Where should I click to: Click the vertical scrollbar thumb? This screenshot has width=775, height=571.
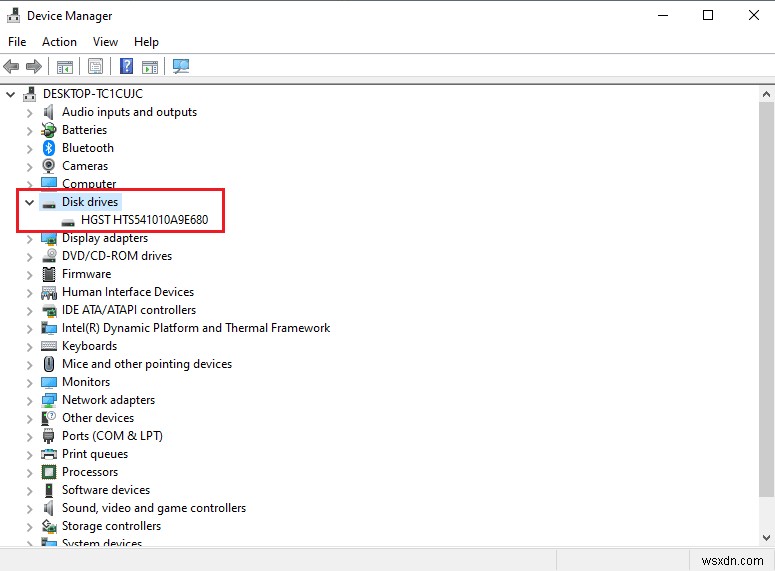(x=766, y=300)
